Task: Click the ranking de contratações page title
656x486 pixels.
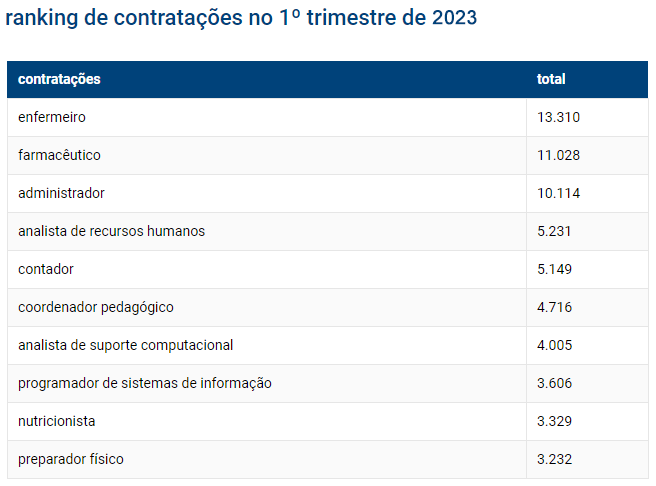Action: point(241,18)
